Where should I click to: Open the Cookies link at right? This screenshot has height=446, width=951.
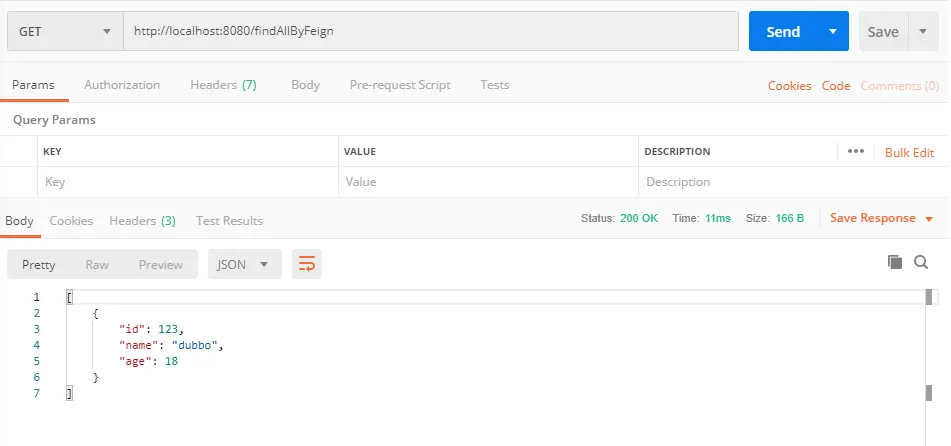pos(790,86)
